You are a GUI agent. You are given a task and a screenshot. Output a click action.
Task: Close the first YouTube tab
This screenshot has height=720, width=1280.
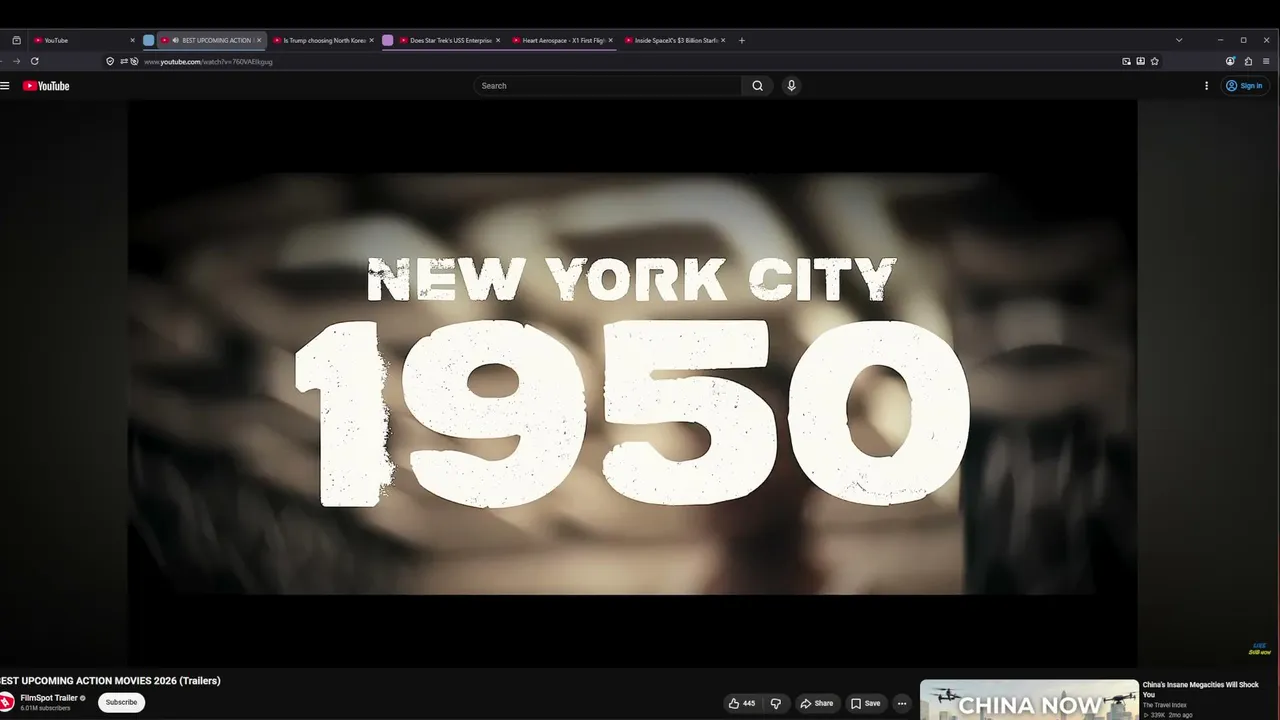pos(132,40)
